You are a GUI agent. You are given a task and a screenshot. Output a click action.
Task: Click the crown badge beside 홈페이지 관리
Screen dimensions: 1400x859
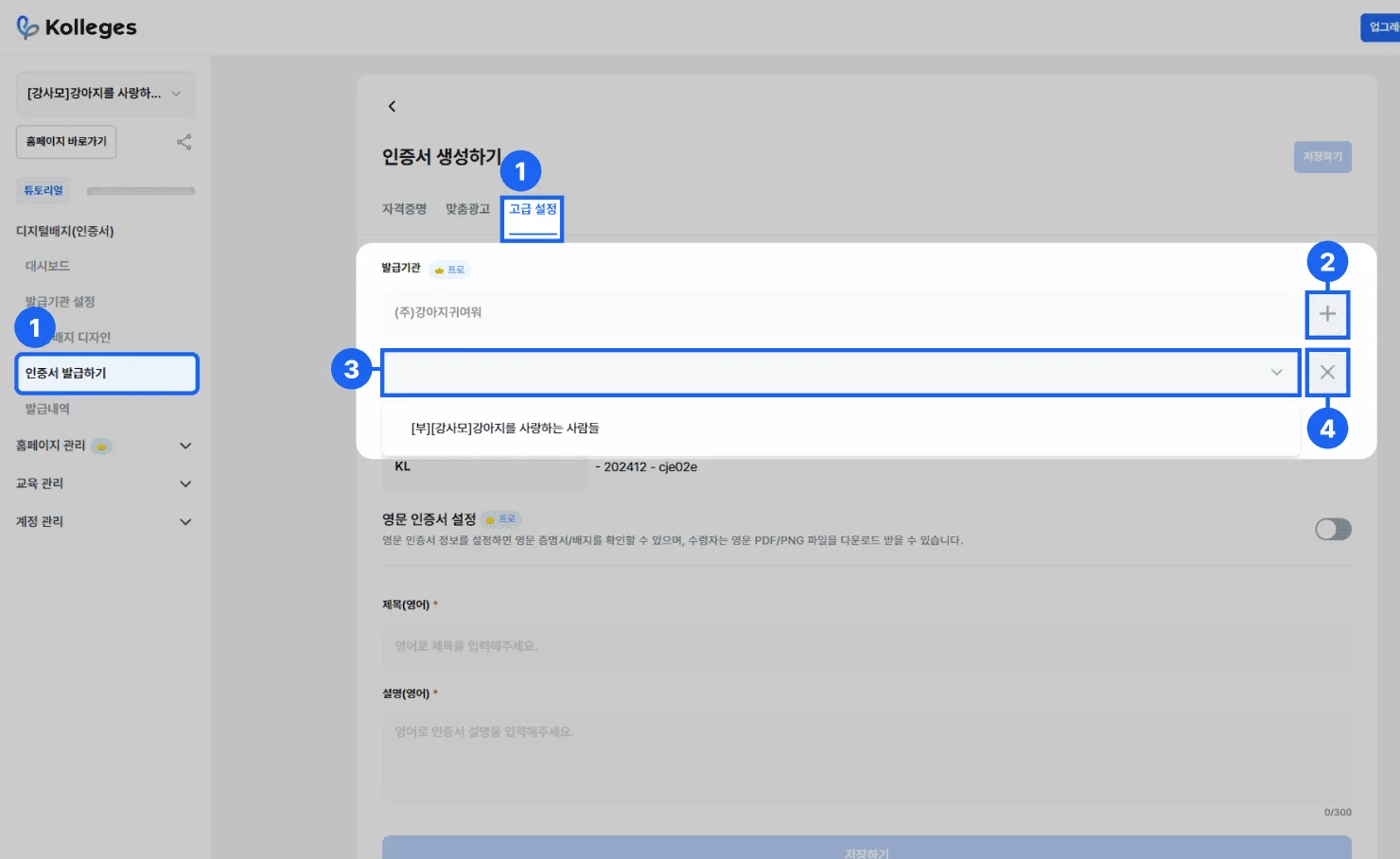point(101,446)
